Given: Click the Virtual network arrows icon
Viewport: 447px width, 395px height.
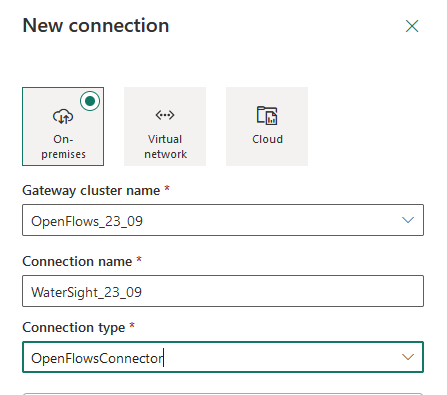Looking at the screenshot, I should click(165, 115).
